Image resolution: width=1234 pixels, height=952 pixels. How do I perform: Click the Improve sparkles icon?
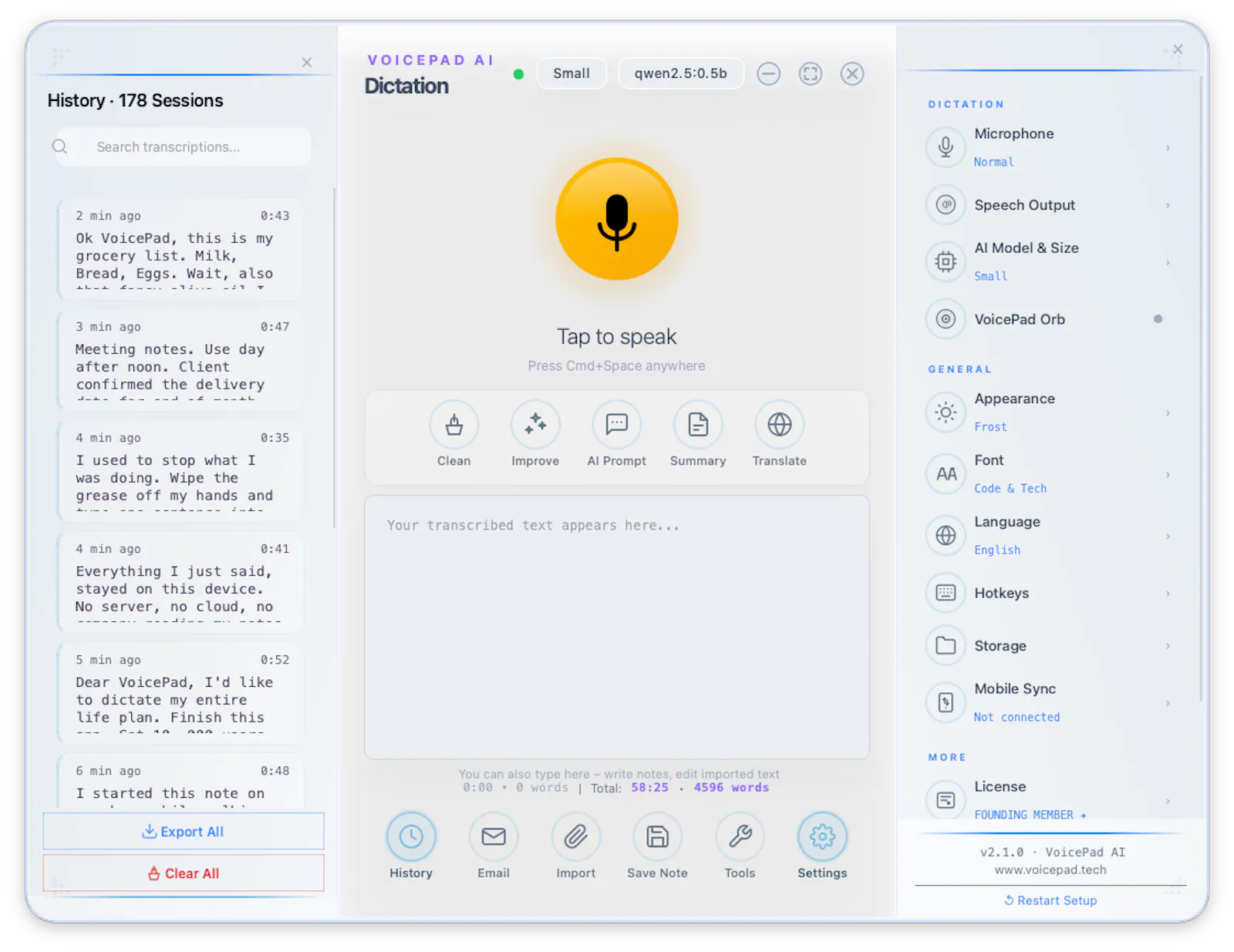535,424
